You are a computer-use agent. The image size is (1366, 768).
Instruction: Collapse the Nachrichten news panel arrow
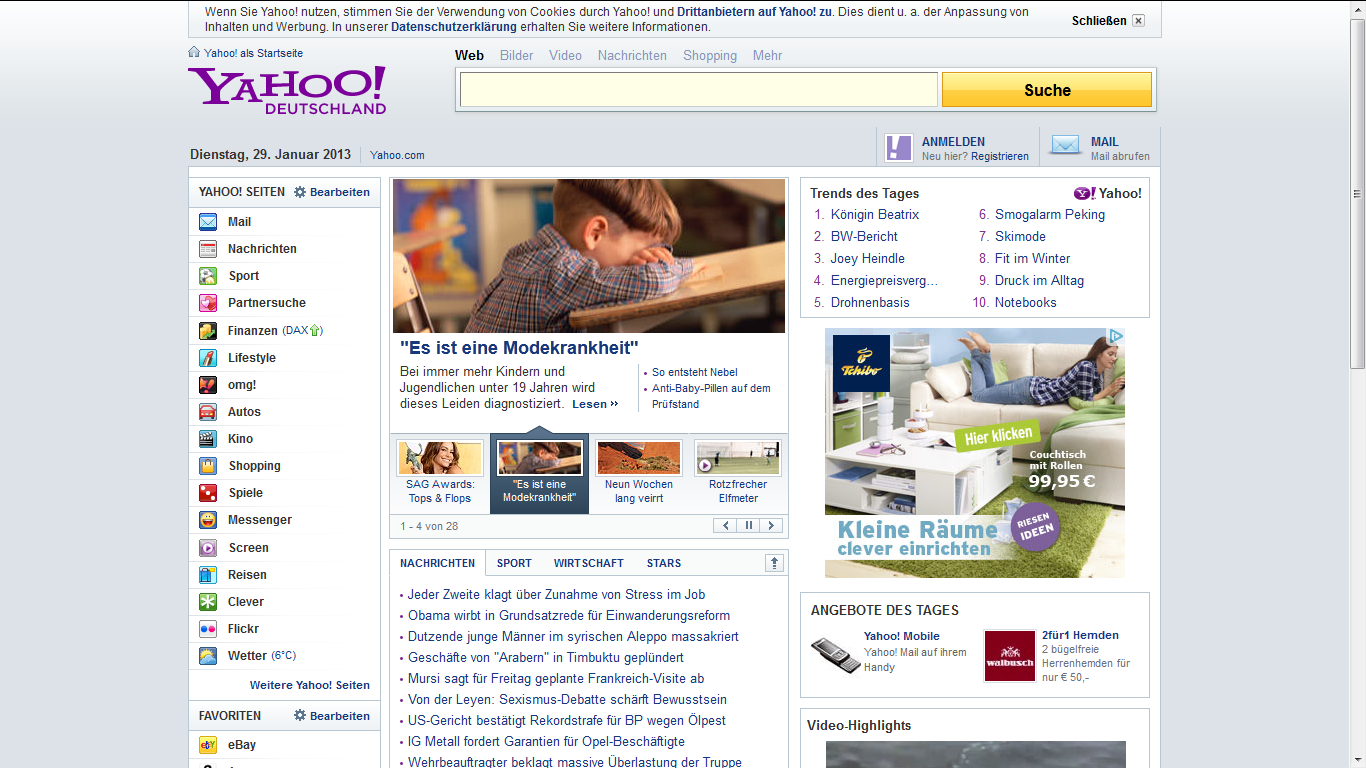pos(774,563)
